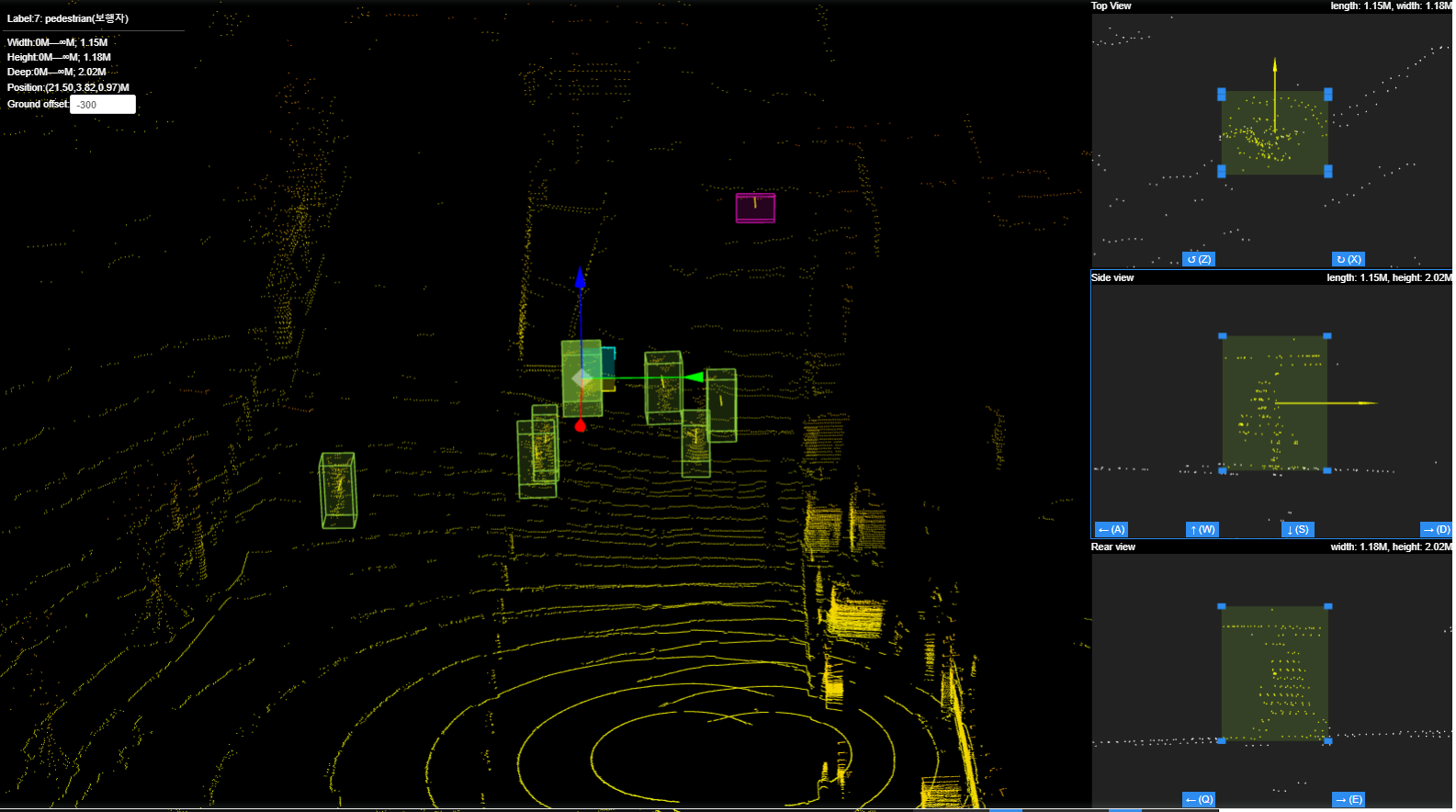Click bottom-right handle in Side view box

1327,470
